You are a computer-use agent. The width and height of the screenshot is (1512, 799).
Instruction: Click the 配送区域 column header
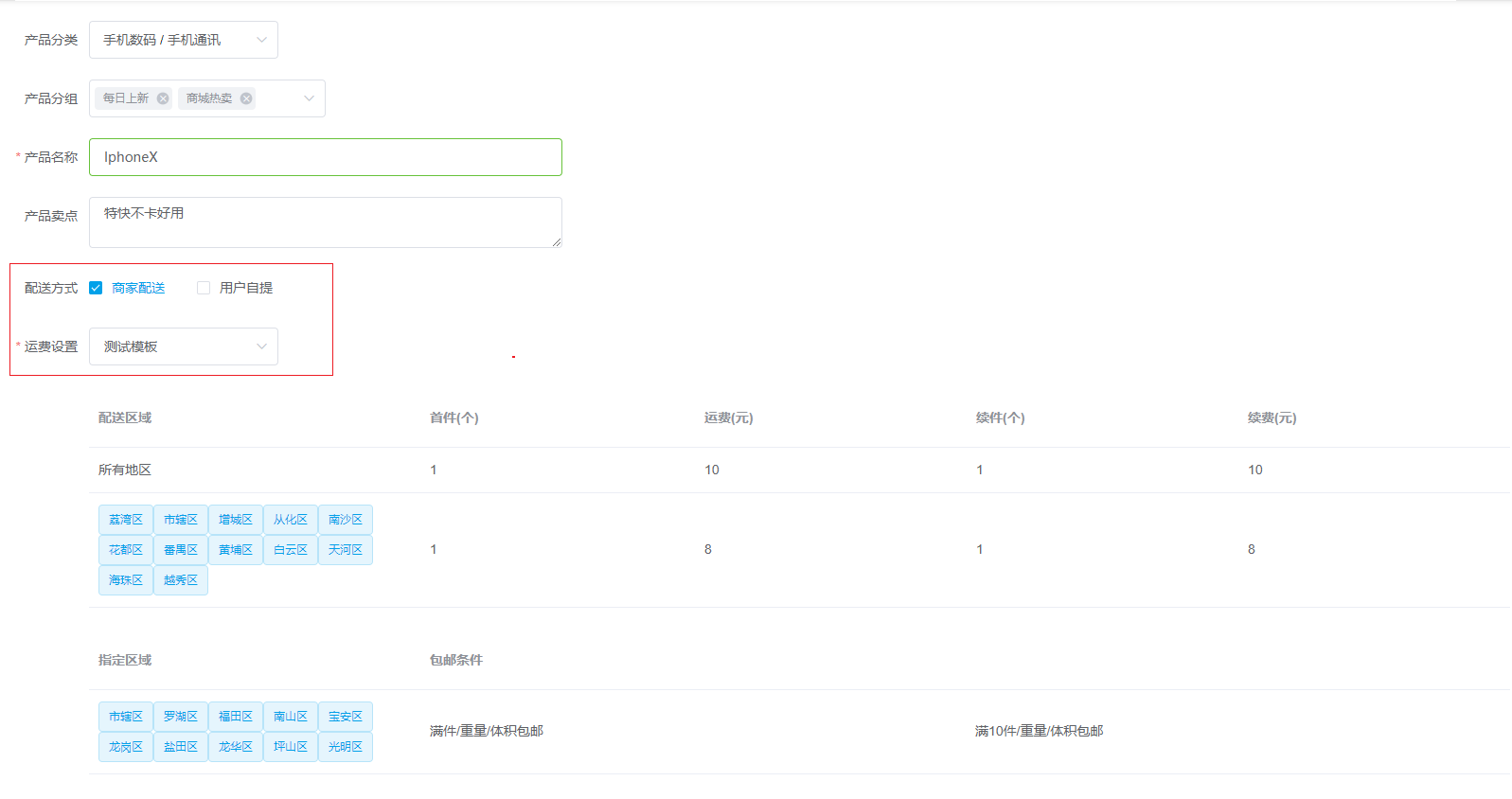point(125,417)
